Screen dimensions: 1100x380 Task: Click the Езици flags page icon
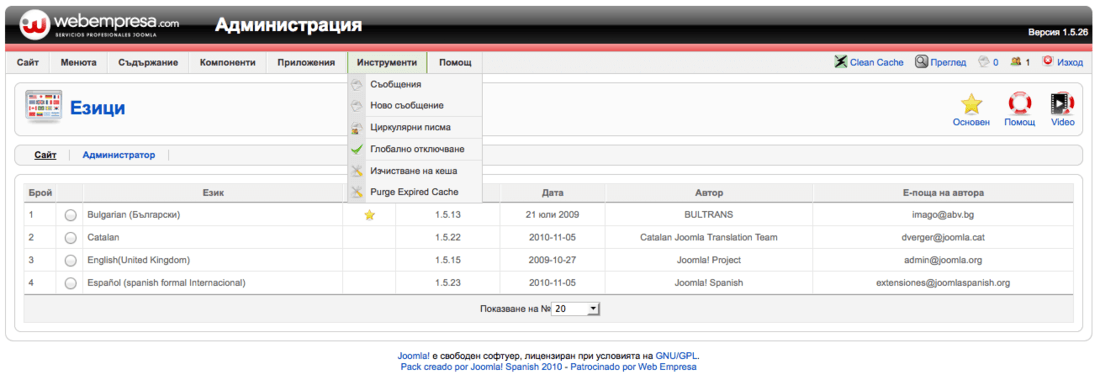(43, 107)
